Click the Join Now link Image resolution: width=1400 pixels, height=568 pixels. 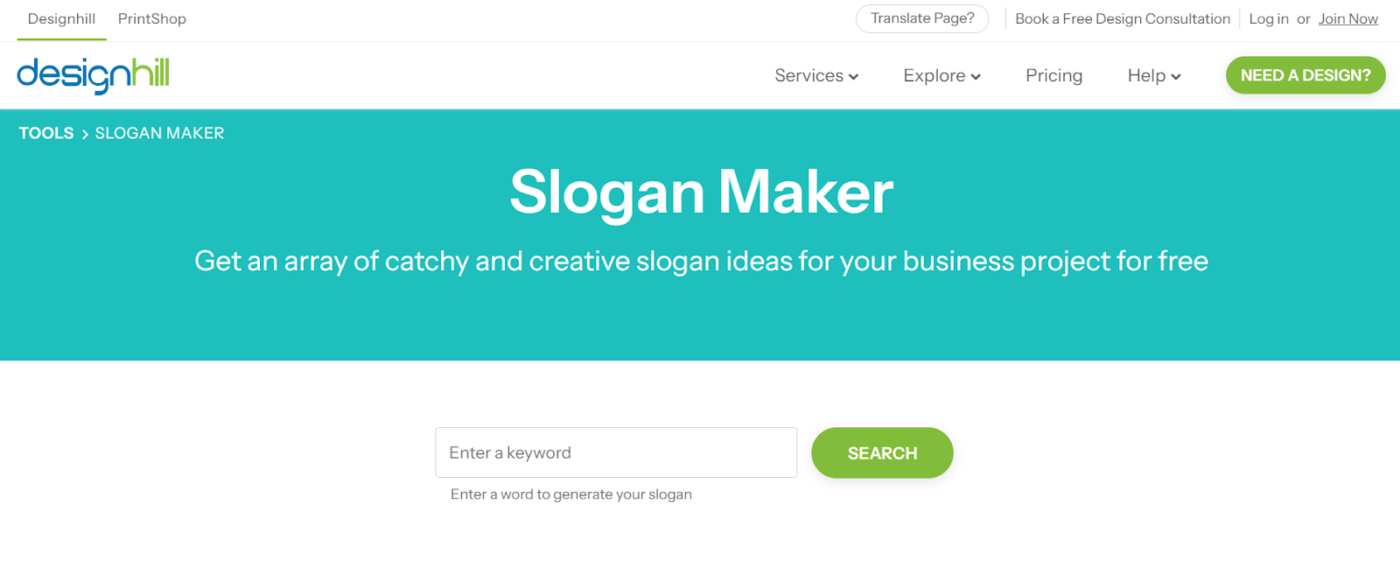tap(1348, 19)
